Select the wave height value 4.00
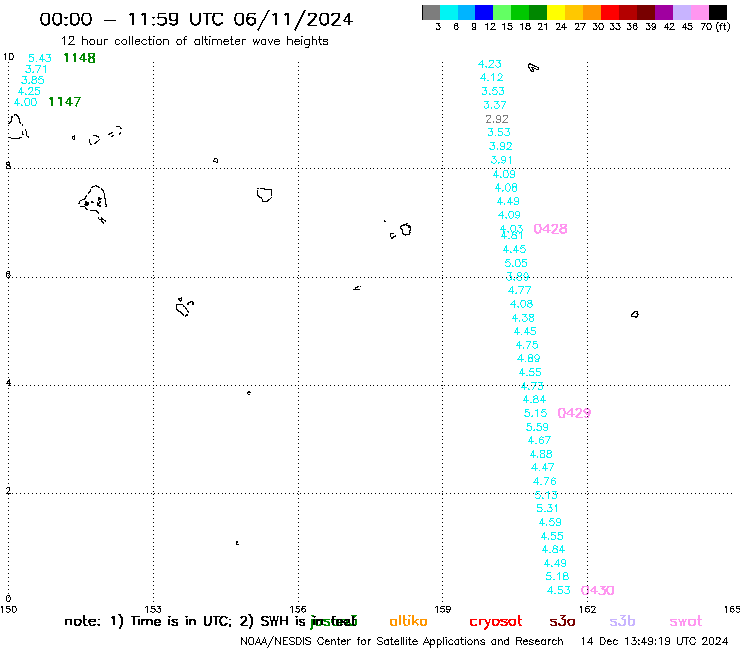 [25, 102]
